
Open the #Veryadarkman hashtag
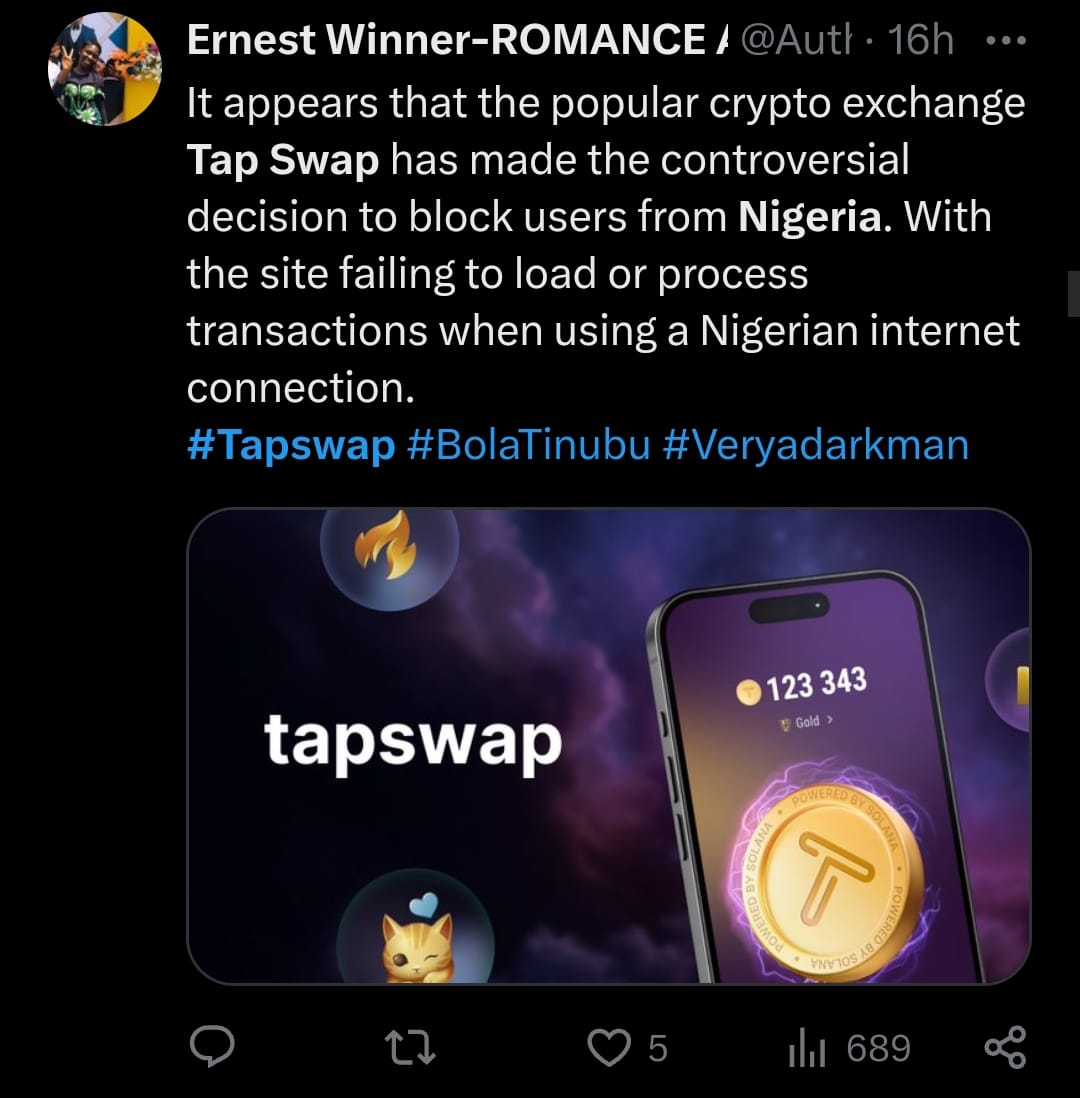815,445
